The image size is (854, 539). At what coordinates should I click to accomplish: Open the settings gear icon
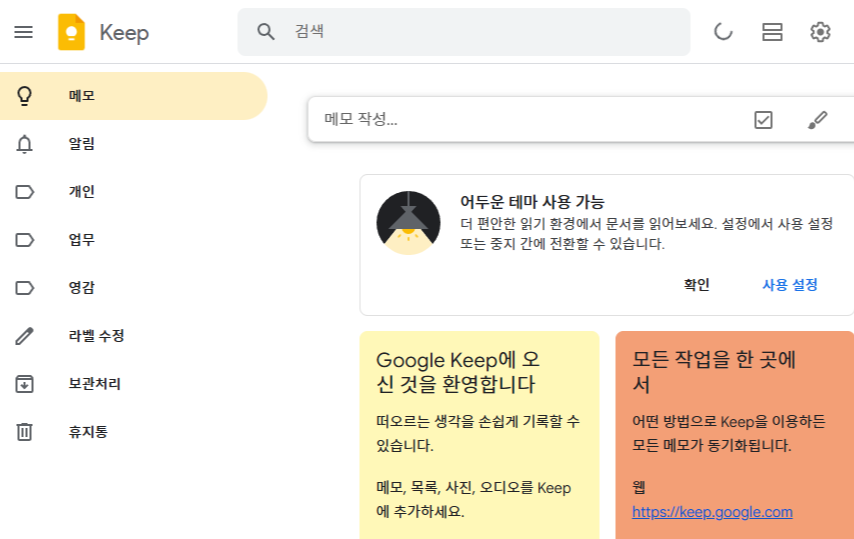pyautogui.click(x=820, y=32)
